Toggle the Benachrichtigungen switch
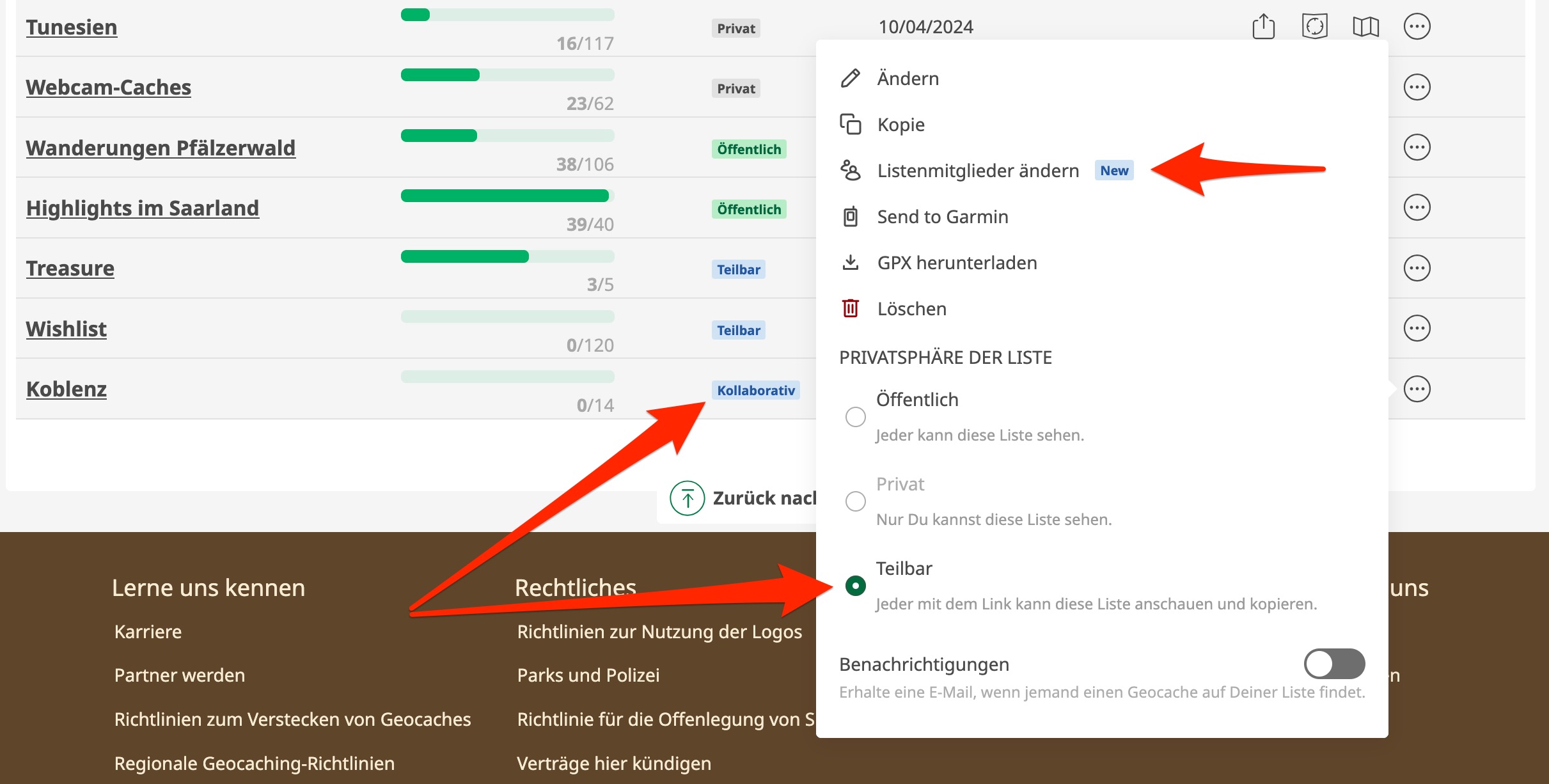The image size is (1549, 784). pos(1334,664)
